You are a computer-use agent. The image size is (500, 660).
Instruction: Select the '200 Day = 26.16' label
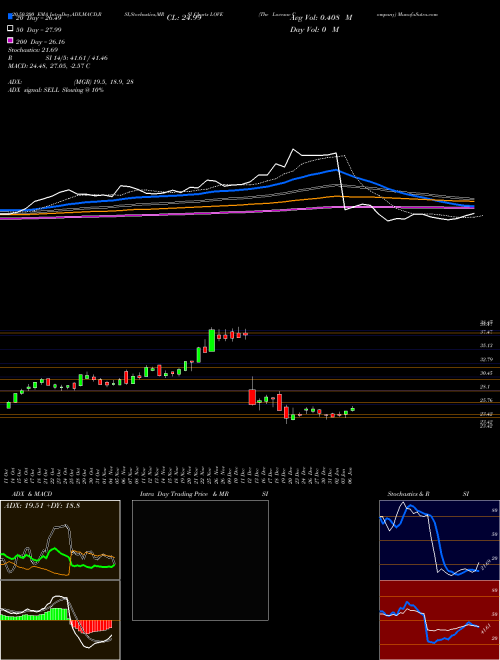pos(40,42)
